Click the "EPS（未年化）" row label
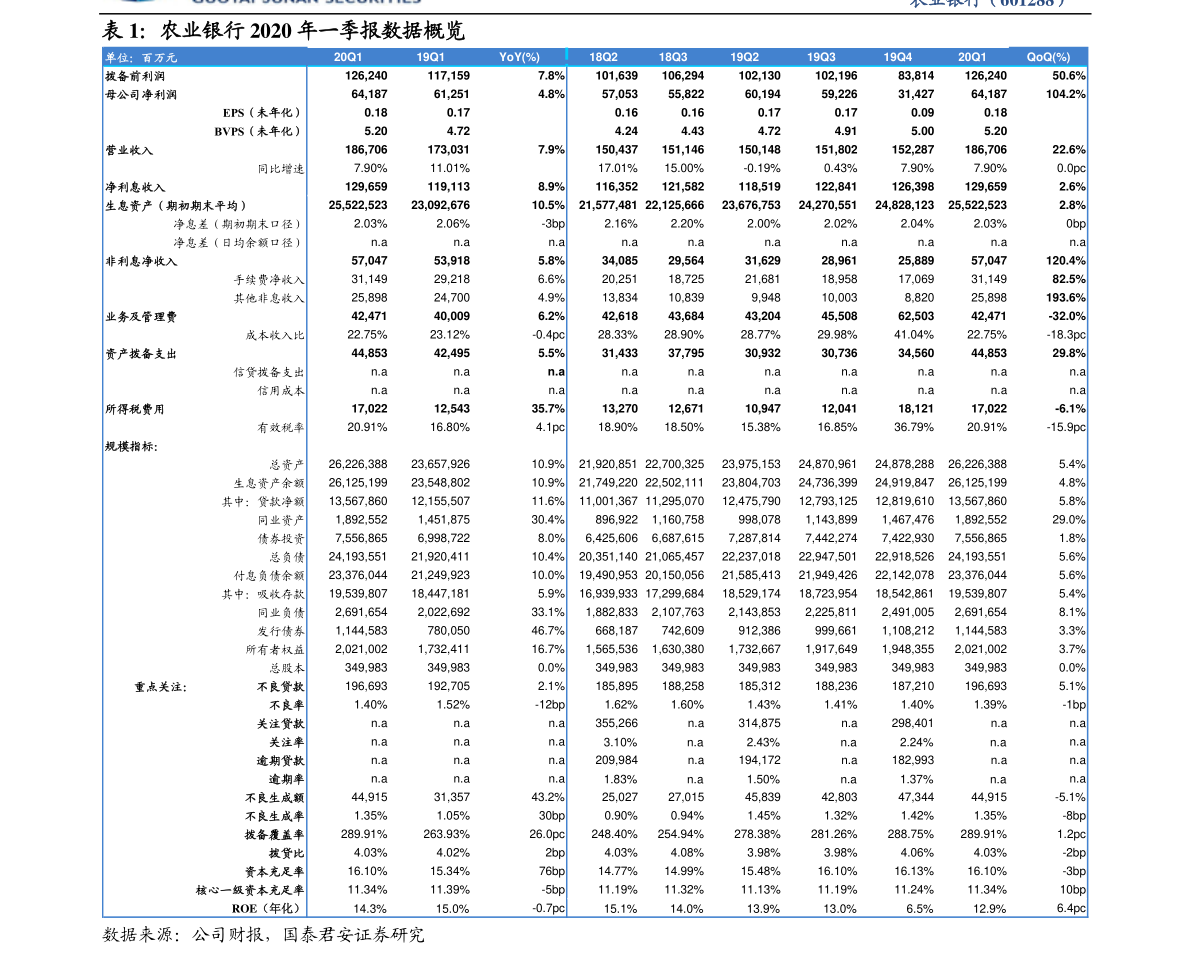This screenshot has width=1191, height=965. [x=263, y=113]
